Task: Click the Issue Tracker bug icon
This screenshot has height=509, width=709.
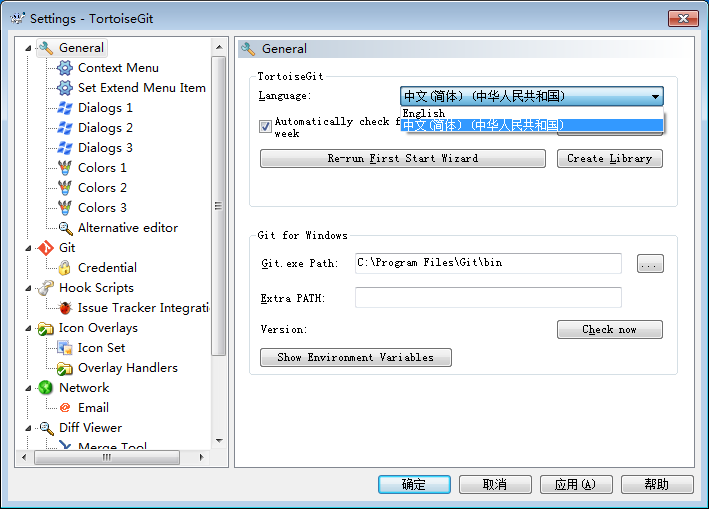Action: (65, 308)
